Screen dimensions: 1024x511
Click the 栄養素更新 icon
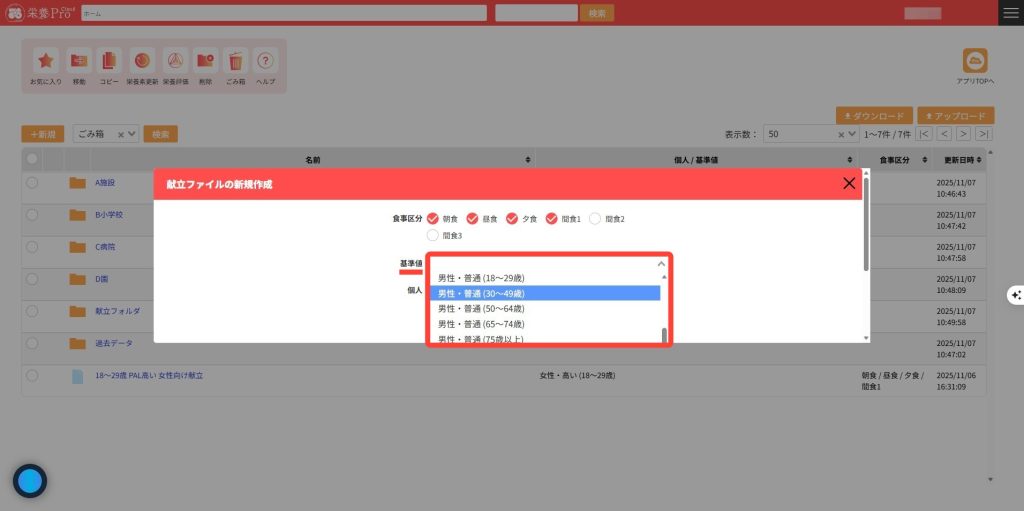pyautogui.click(x=142, y=61)
